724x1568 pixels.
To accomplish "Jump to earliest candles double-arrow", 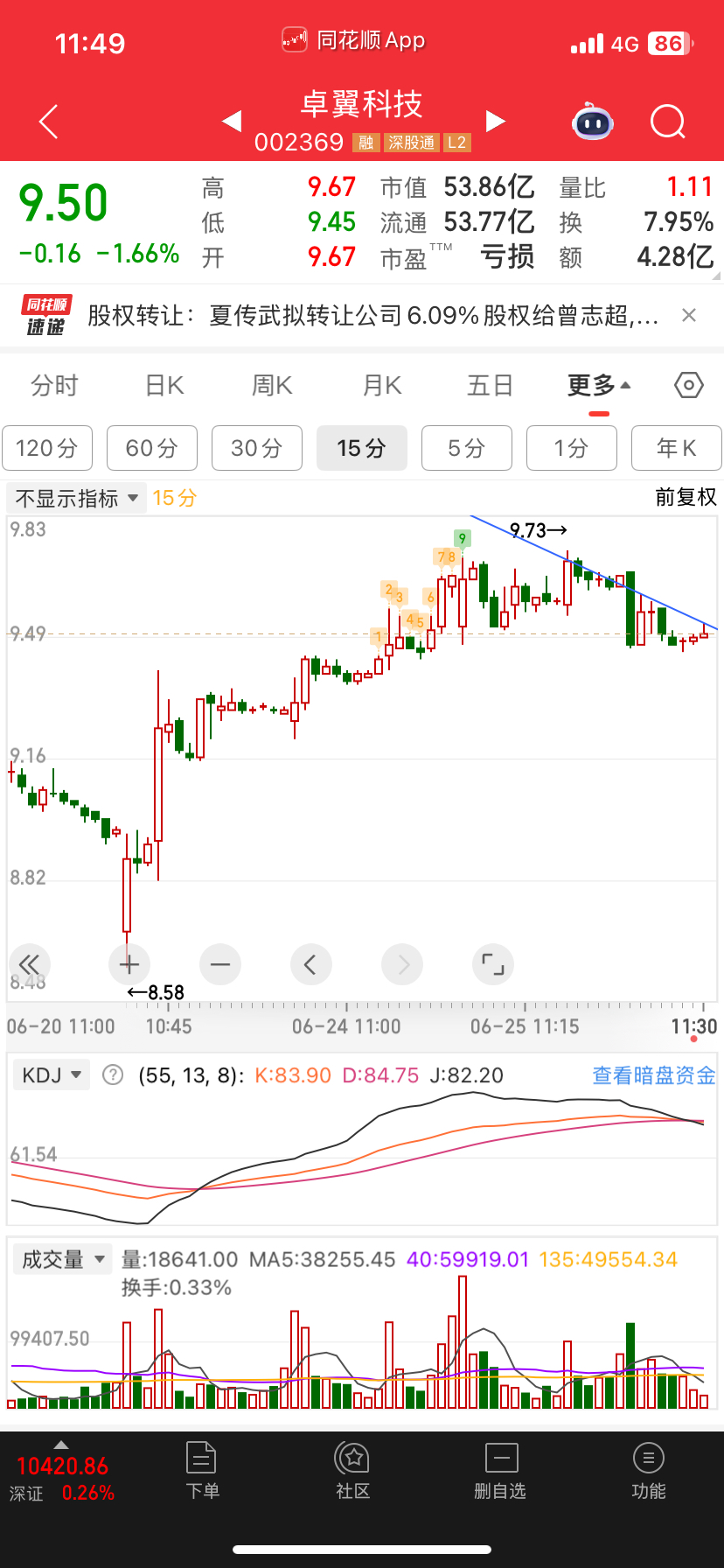I will point(30,964).
